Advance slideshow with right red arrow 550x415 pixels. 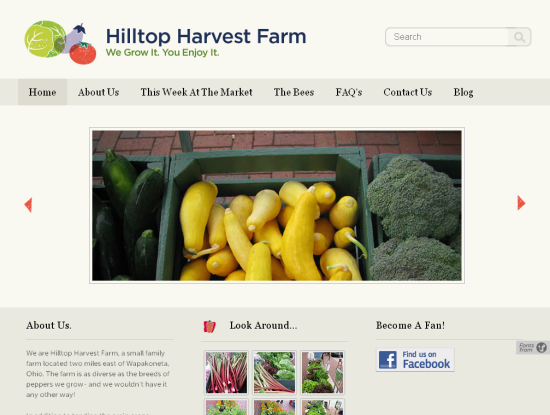click(x=521, y=203)
